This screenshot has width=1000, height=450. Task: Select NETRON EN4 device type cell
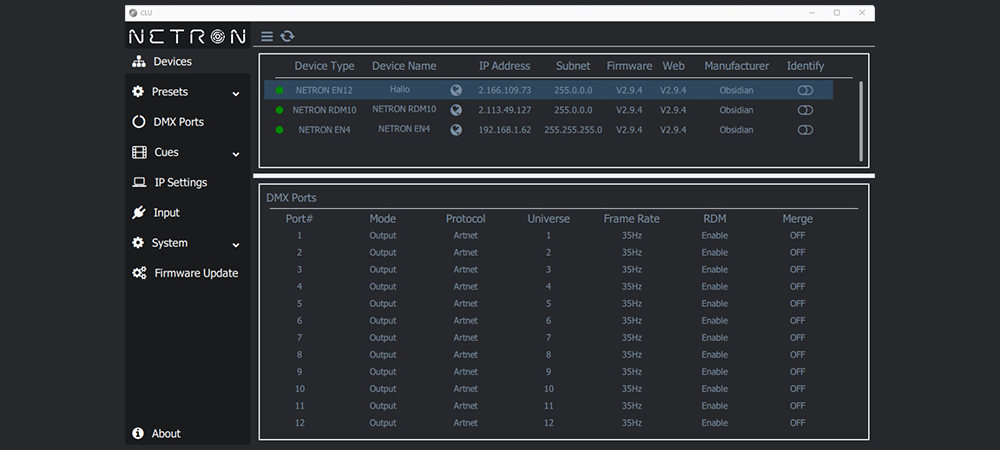pos(324,130)
